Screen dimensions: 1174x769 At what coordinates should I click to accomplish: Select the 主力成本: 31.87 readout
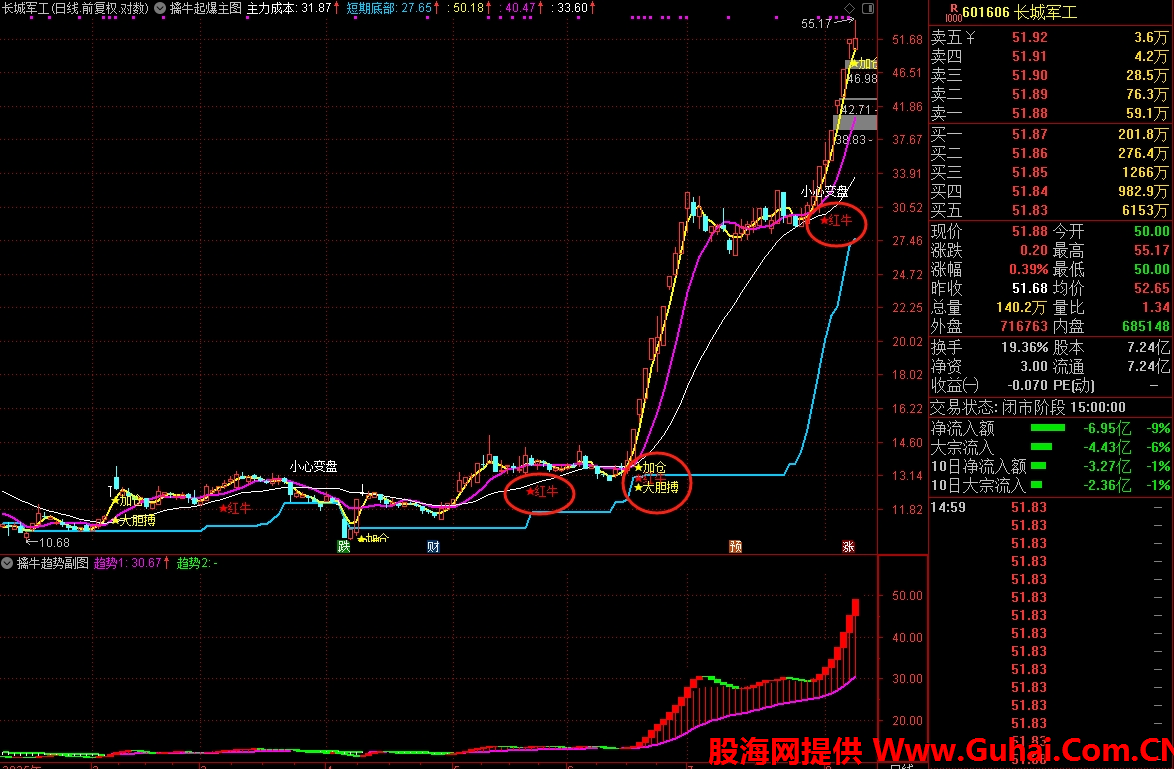point(294,8)
